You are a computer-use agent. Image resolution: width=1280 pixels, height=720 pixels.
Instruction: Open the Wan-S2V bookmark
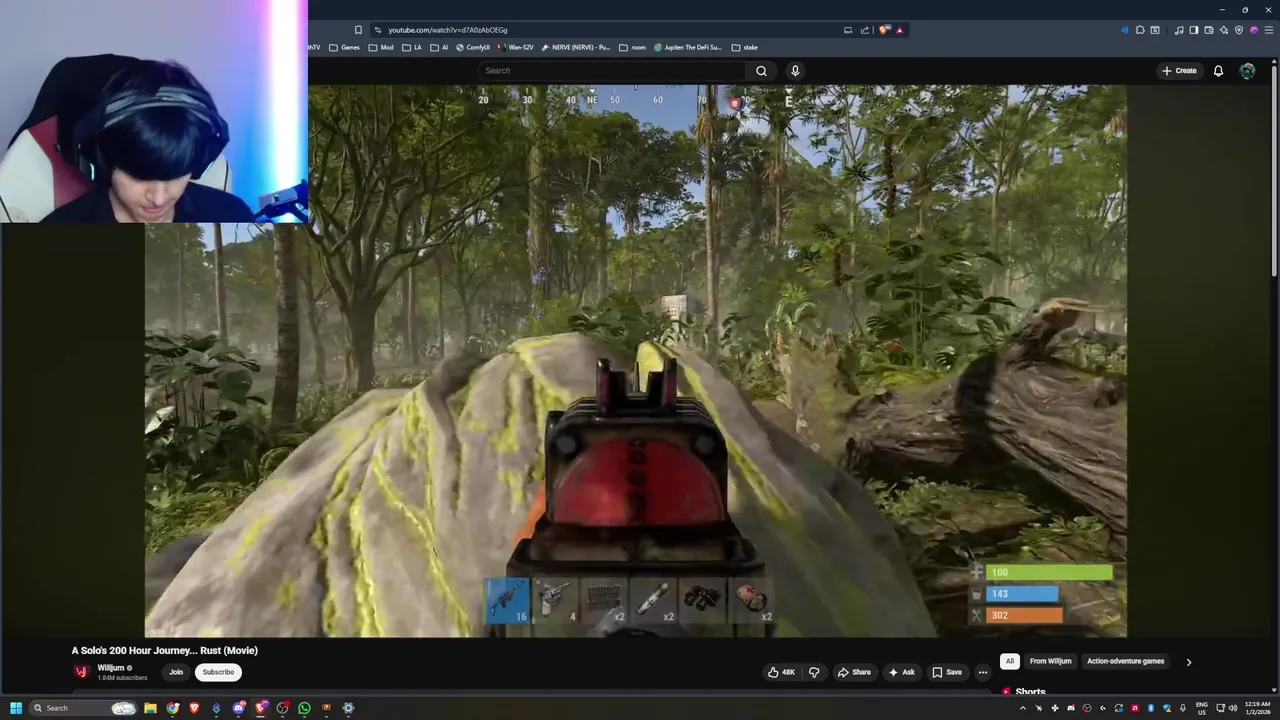tap(516, 47)
